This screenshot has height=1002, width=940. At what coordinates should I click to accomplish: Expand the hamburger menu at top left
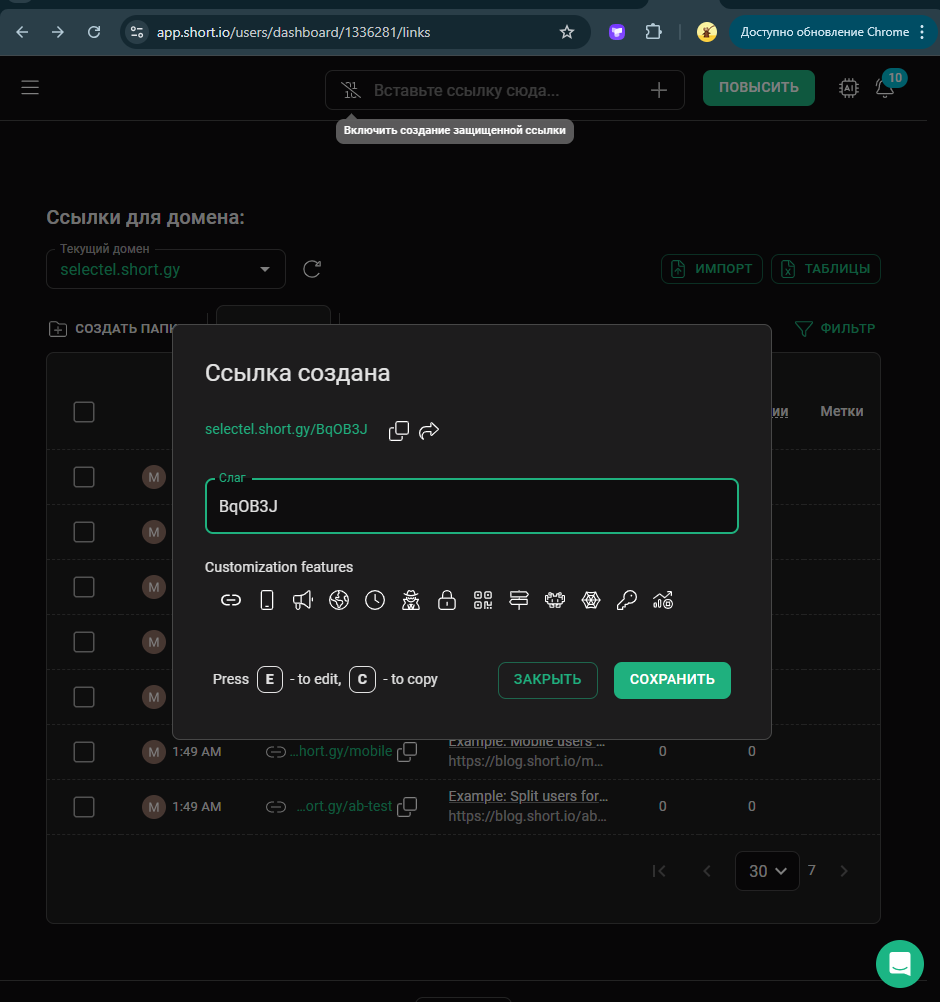pyautogui.click(x=30, y=88)
